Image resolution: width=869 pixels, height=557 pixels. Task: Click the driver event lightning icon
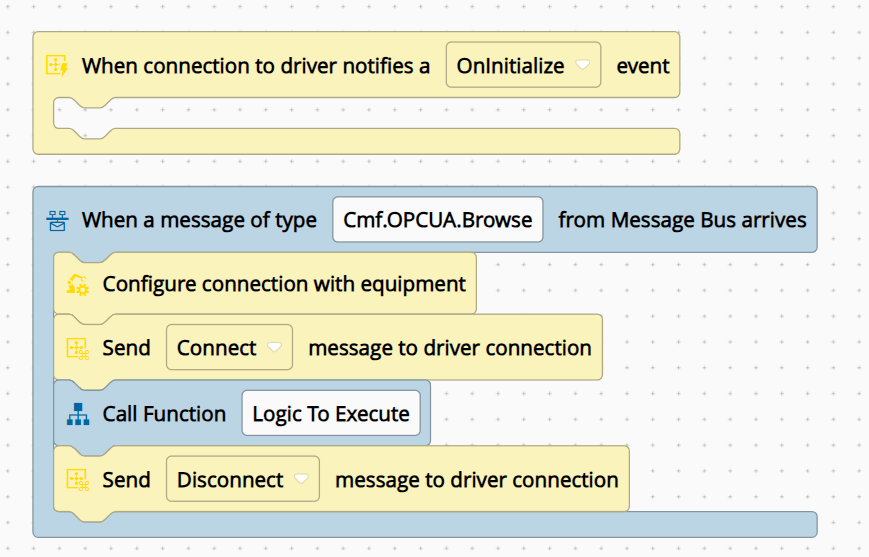(x=57, y=65)
